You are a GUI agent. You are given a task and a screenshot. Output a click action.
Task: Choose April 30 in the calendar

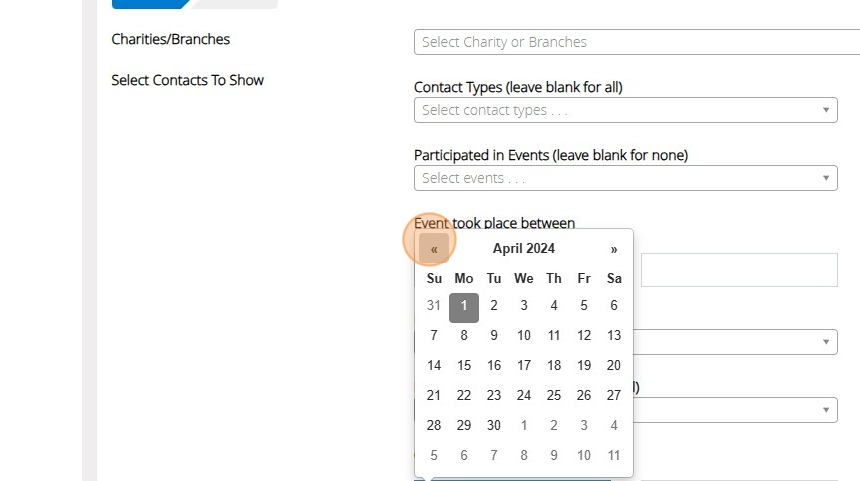point(494,425)
